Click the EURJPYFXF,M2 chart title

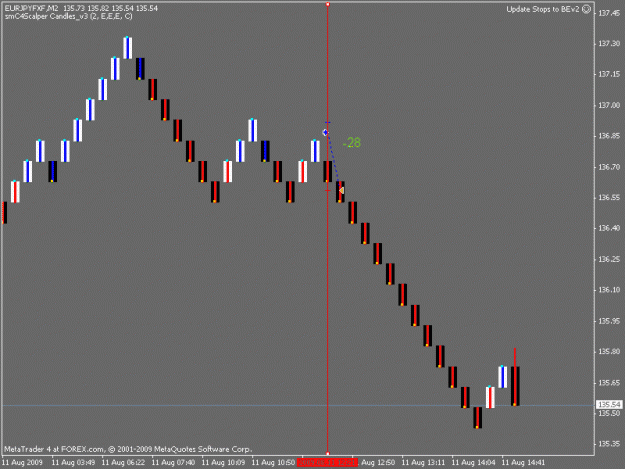(x=31, y=8)
